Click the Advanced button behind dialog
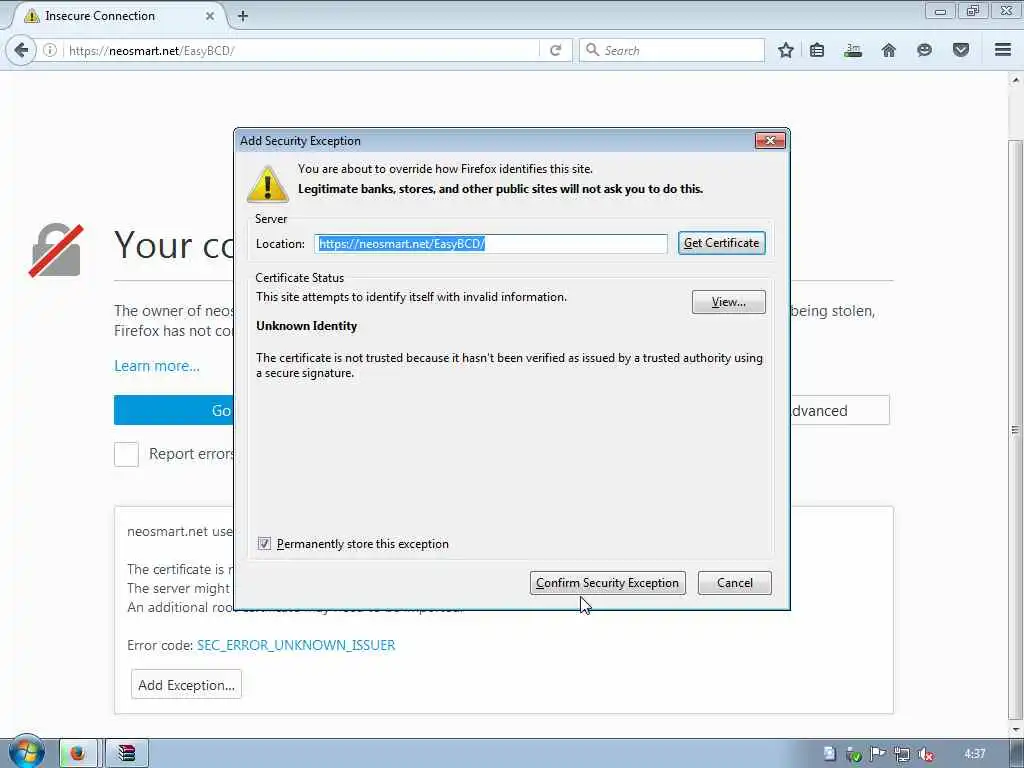The width and height of the screenshot is (1024, 768). (x=839, y=410)
